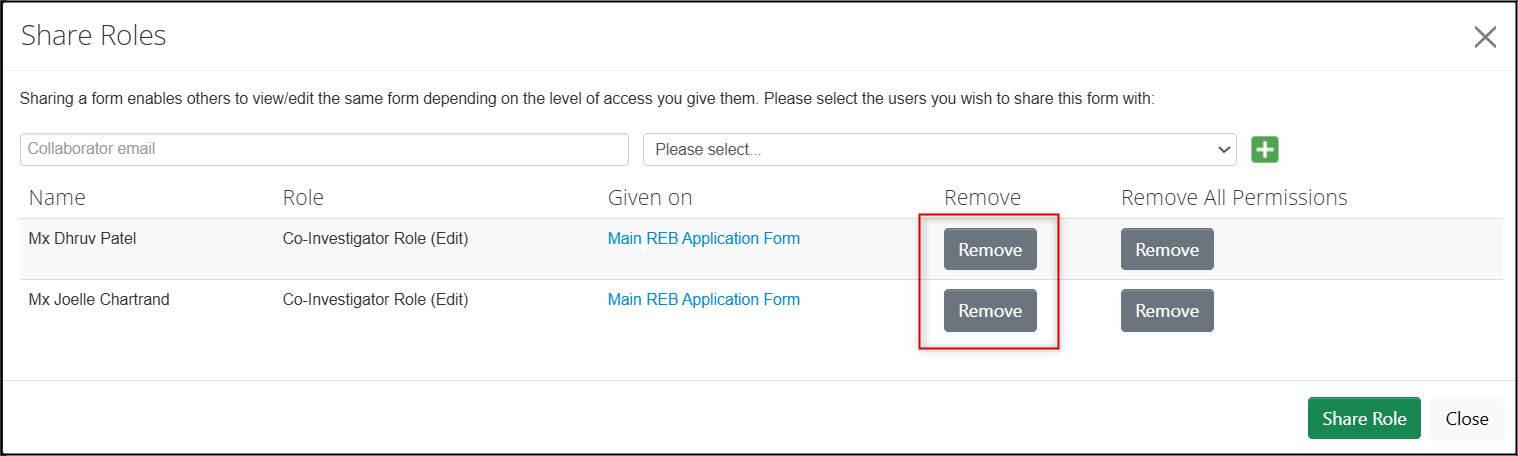Viewport: 1518px width, 456px height.
Task: Select the Mx Joelle Chartrand name cell
Action: (99, 300)
